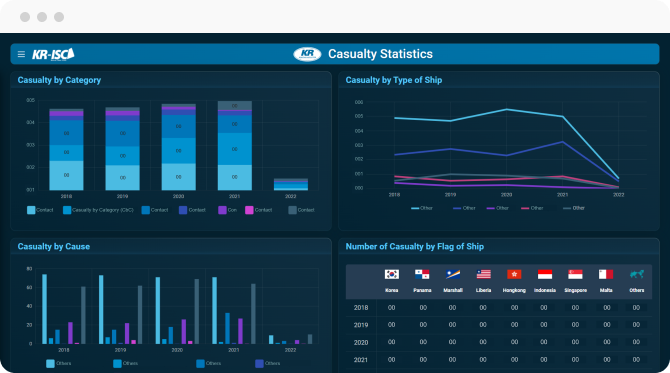
Task: Click the 2021 peak of the indigo line
Action: click(562, 142)
